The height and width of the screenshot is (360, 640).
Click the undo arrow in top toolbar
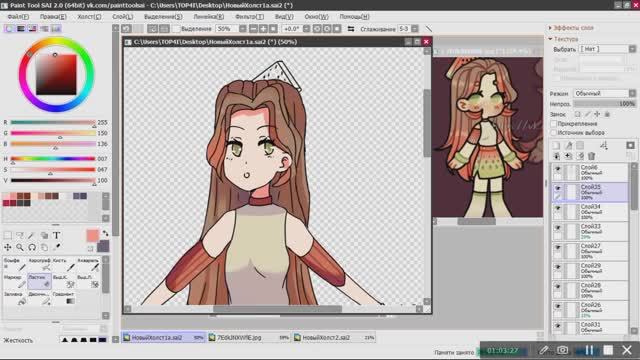pyautogui.click(x=126, y=29)
